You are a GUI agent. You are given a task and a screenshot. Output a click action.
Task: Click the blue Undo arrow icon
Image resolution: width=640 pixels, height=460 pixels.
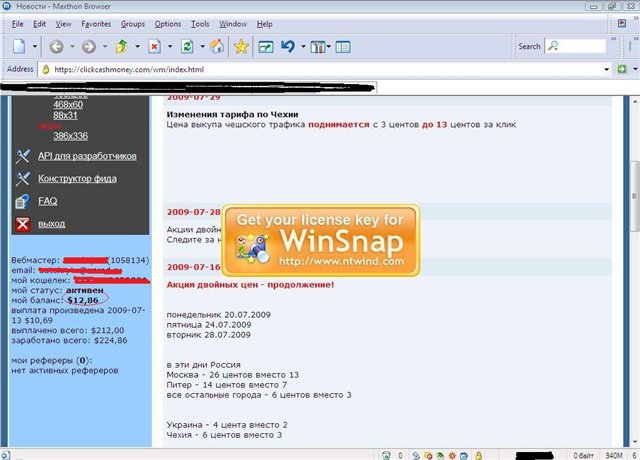[x=289, y=46]
